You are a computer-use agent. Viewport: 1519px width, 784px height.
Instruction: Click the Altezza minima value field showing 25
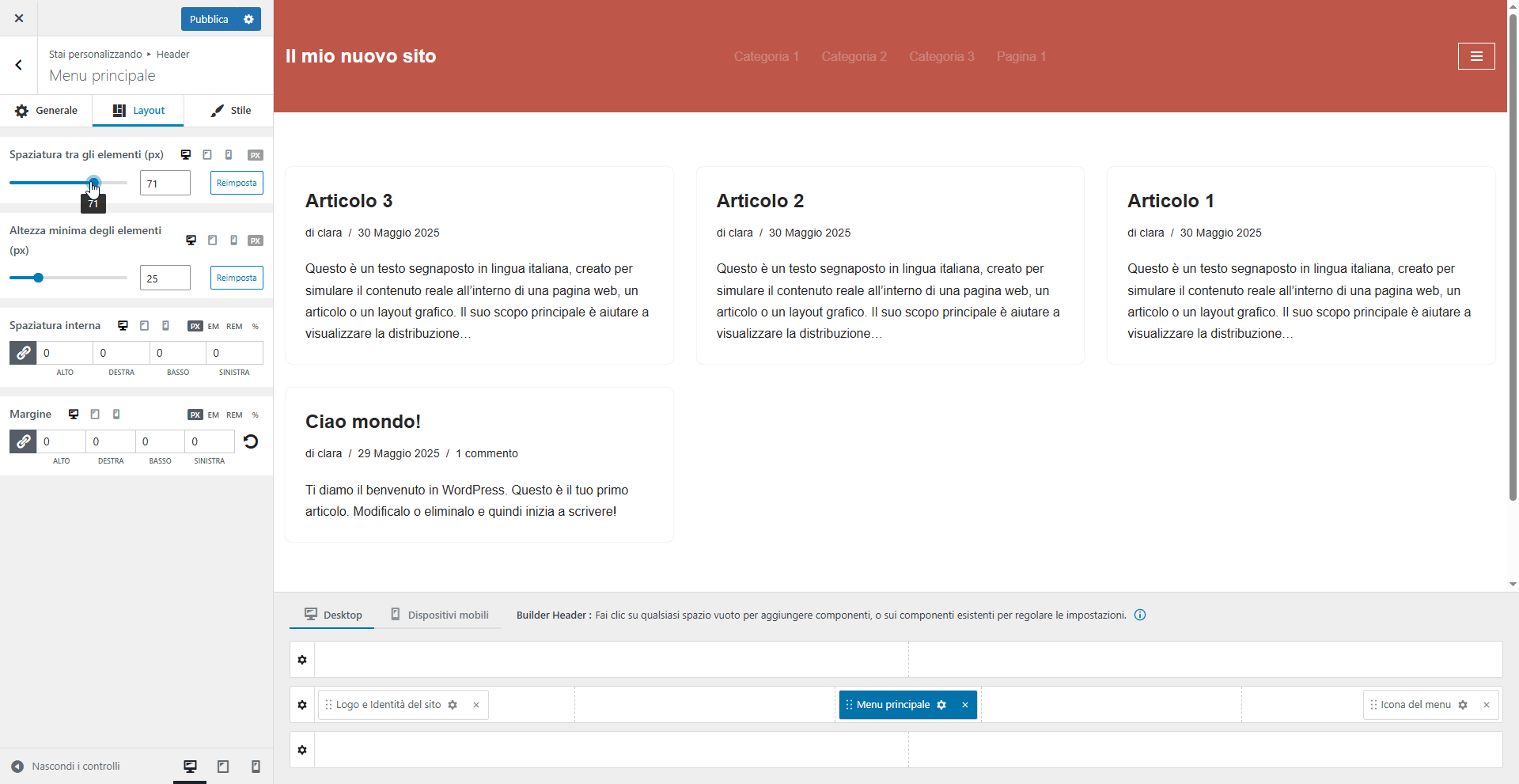tap(165, 278)
